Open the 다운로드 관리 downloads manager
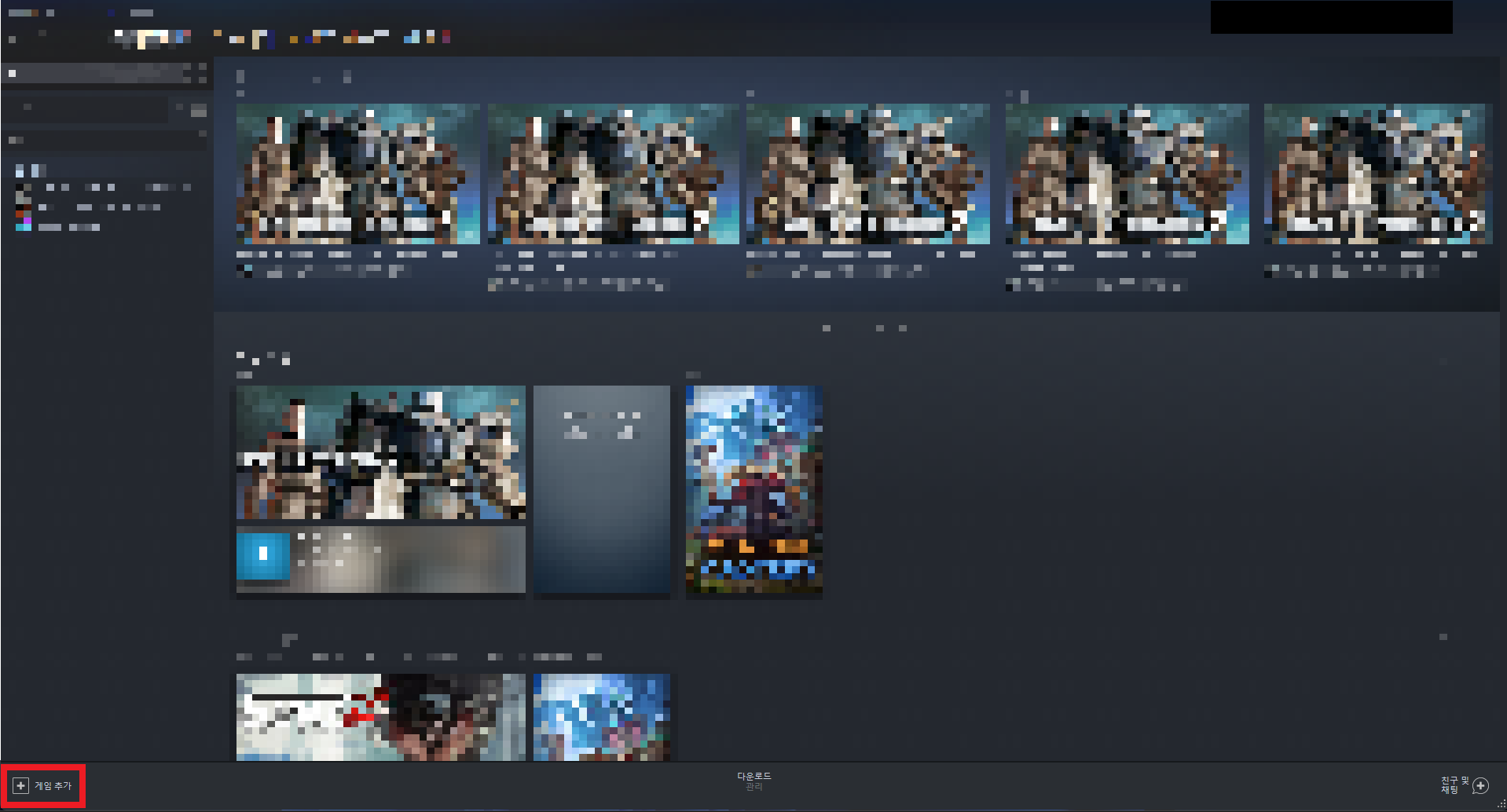Screen dimensions: 1507x812 pos(753,781)
